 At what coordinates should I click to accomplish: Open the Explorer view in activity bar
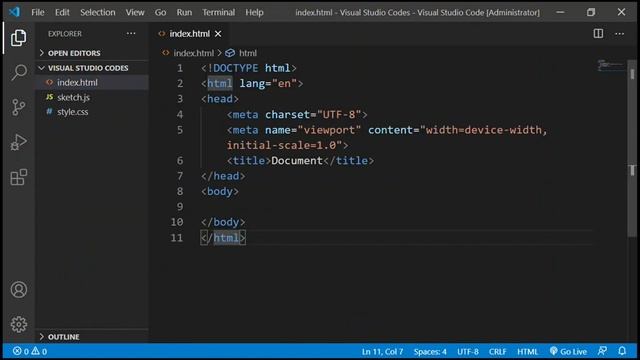click(x=18, y=38)
